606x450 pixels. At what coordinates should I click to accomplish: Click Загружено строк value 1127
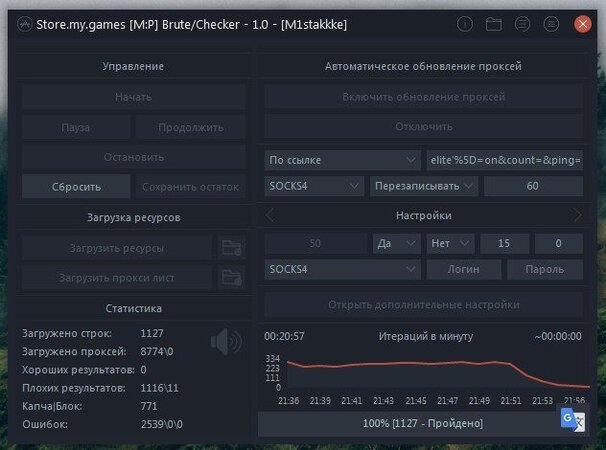click(x=152, y=333)
